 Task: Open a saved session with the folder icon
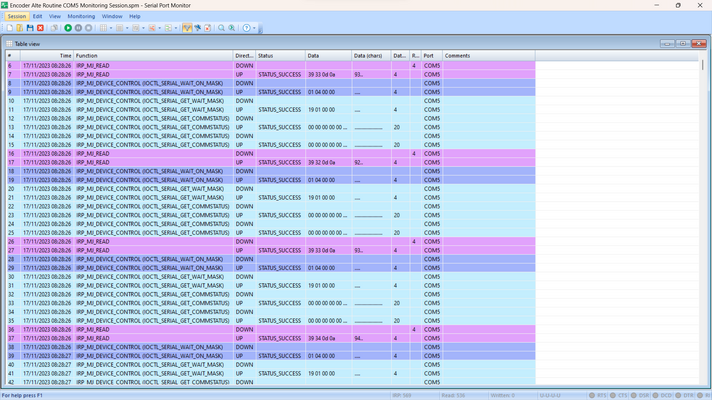click(x=20, y=28)
